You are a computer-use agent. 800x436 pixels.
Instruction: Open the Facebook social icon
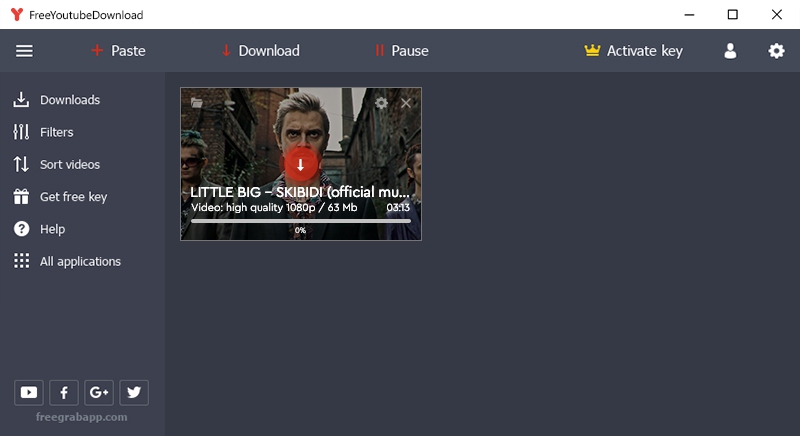click(x=64, y=392)
